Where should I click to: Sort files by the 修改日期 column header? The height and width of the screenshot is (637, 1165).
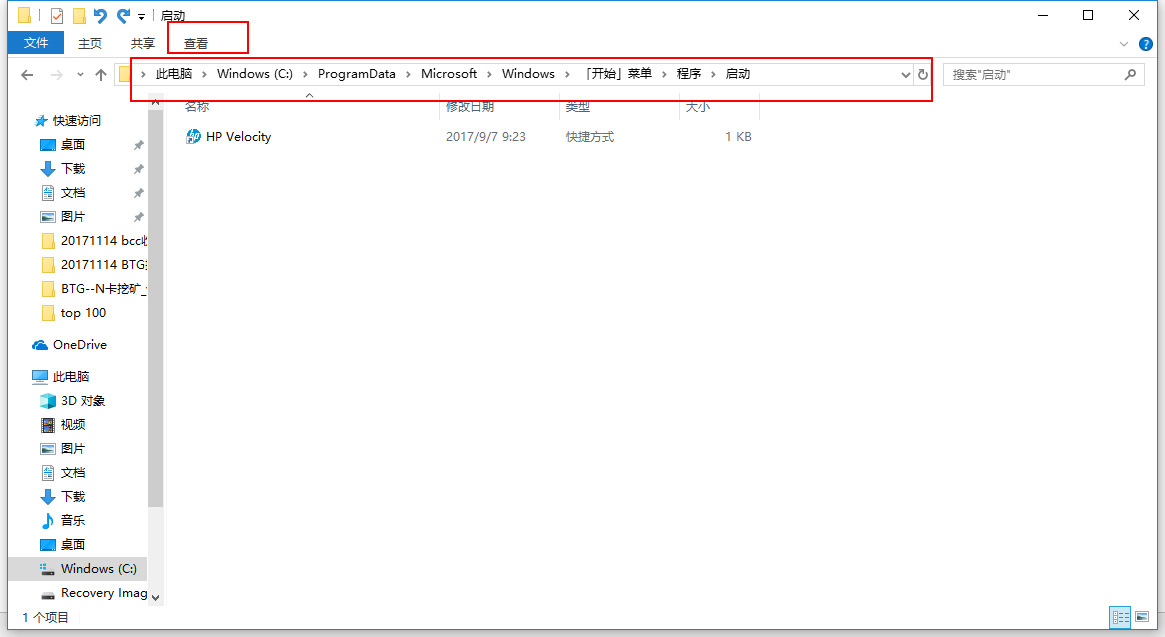[x=470, y=106]
